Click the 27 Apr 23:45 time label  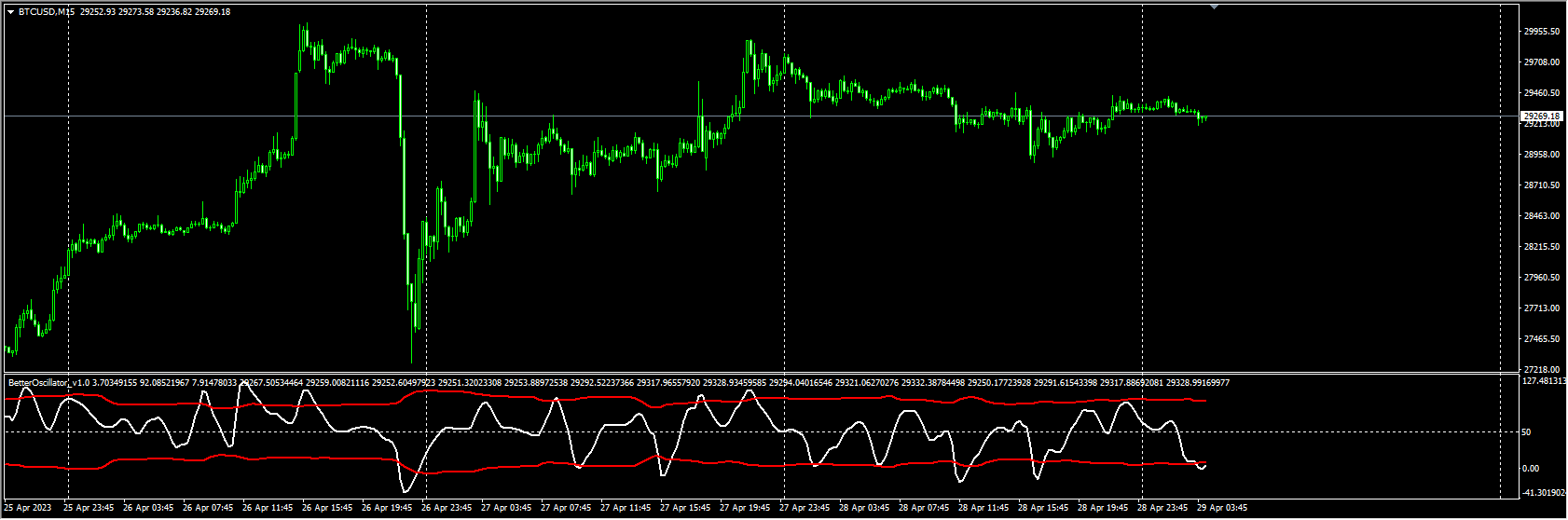[x=805, y=508]
